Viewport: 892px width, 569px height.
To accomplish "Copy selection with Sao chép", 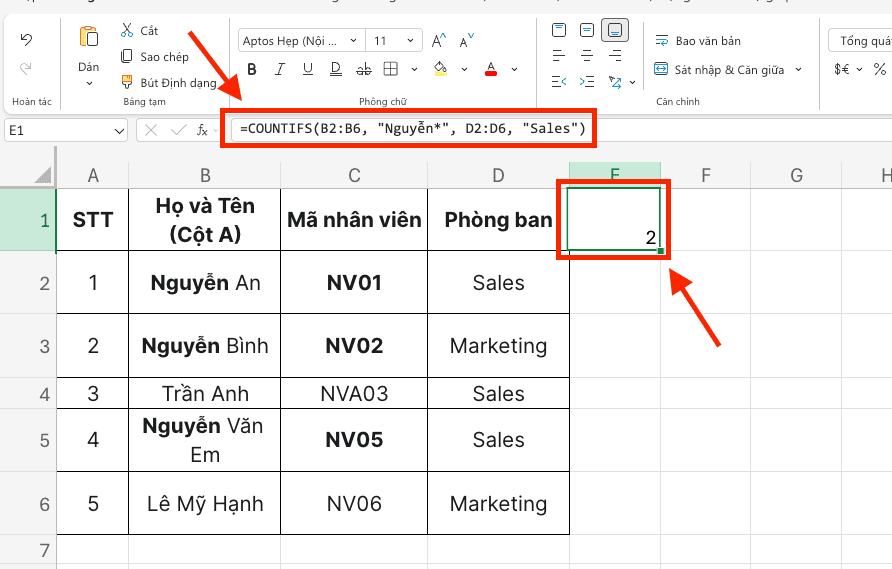I will click(x=155, y=56).
